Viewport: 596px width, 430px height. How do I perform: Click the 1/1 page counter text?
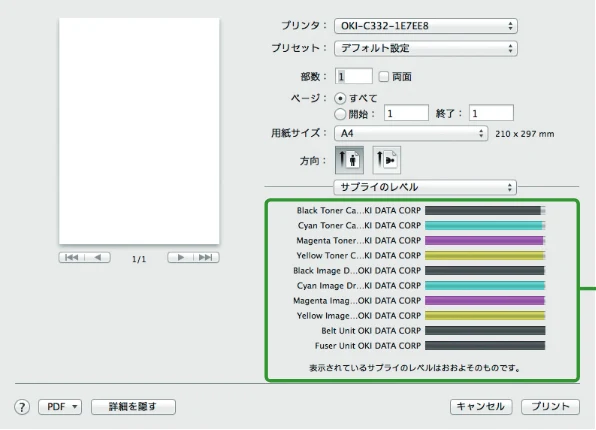coord(139,259)
